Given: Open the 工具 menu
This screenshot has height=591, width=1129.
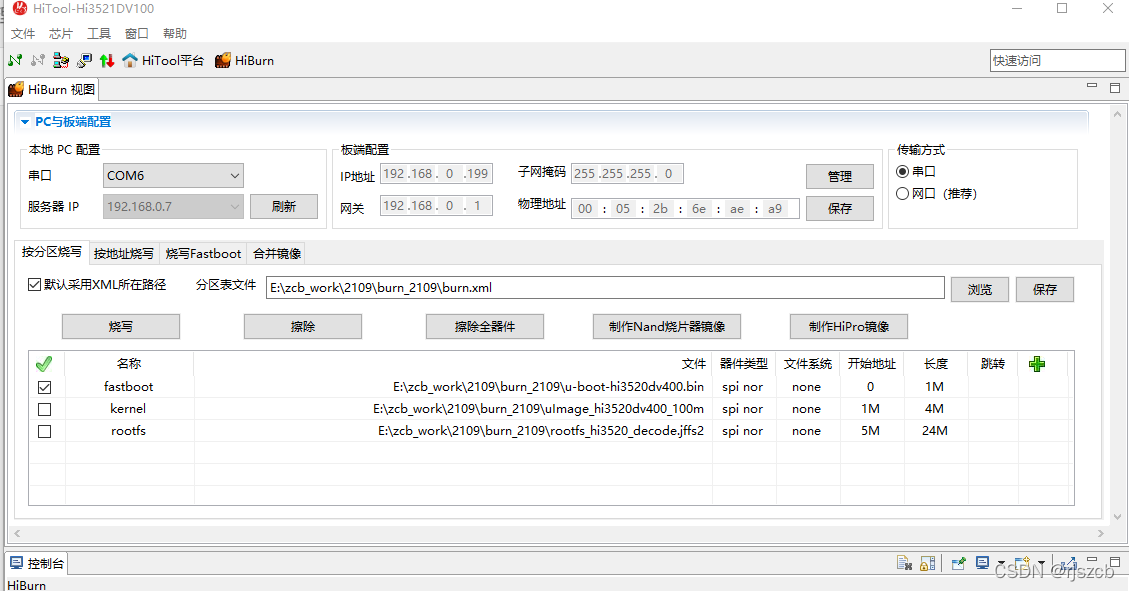Looking at the screenshot, I should [x=99, y=34].
